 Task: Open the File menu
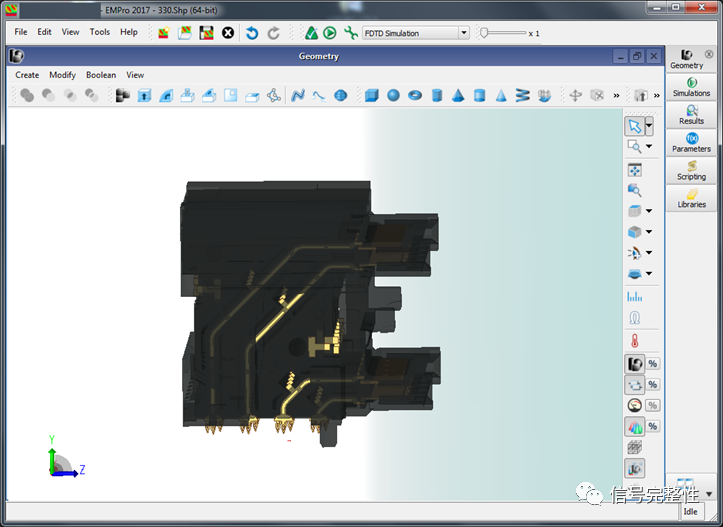[21, 32]
